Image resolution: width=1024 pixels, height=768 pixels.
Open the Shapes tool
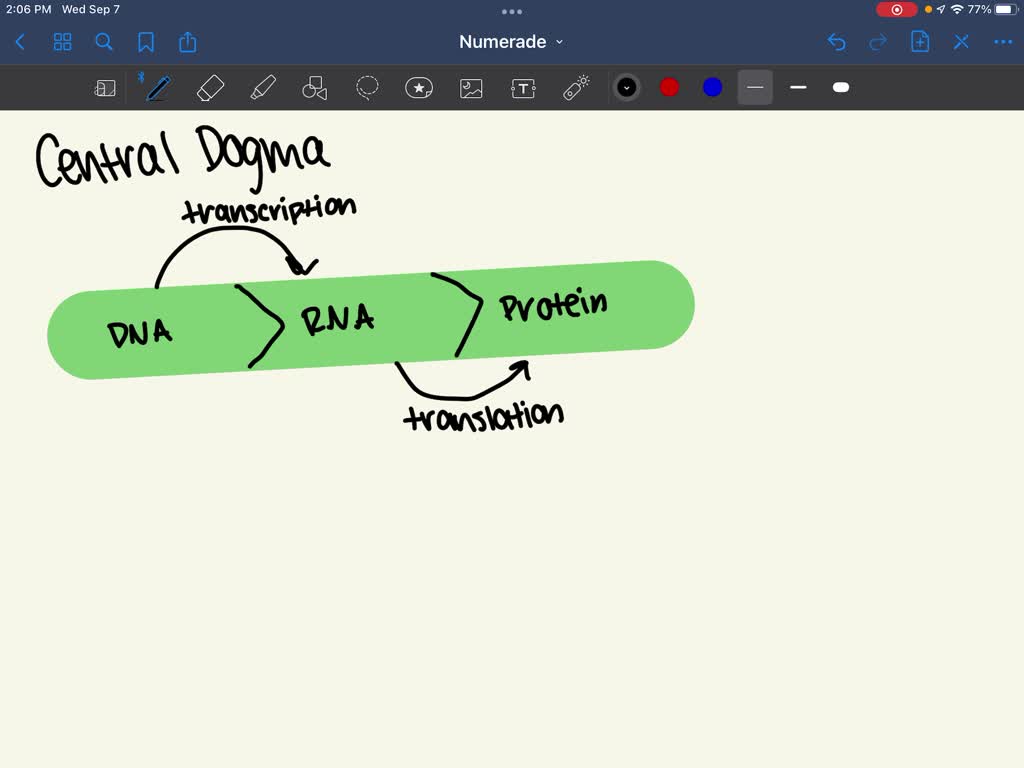(314, 87)
